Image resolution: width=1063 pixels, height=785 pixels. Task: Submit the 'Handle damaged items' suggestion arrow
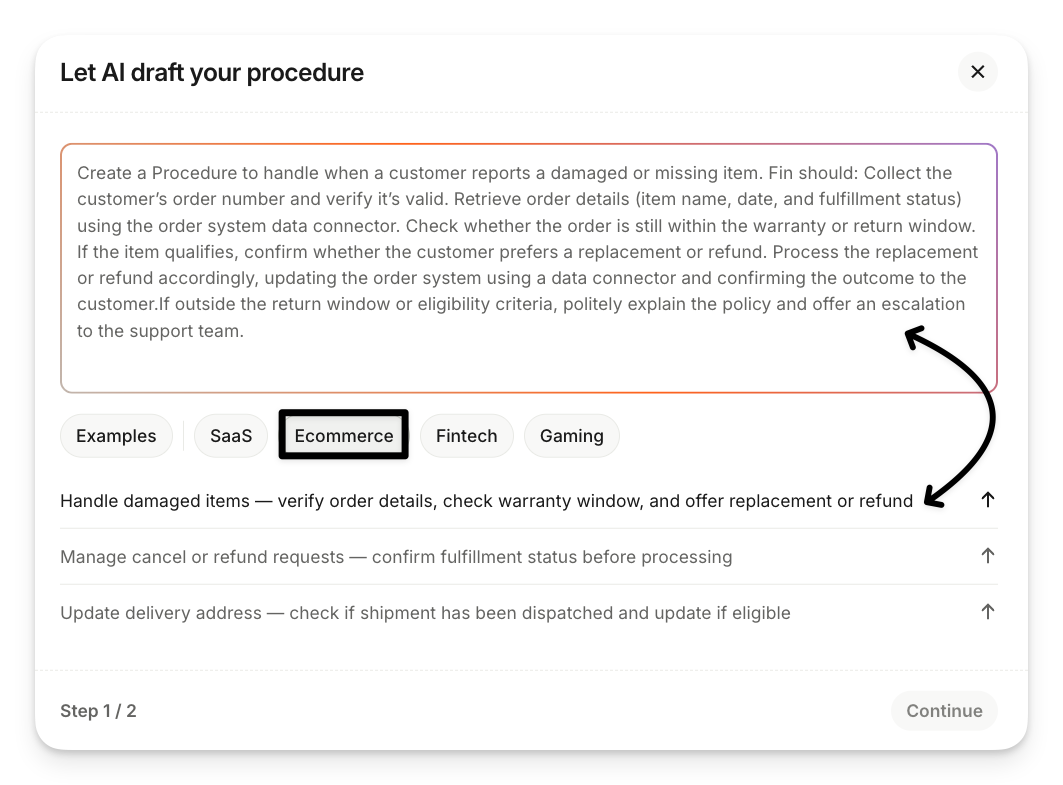987,500
